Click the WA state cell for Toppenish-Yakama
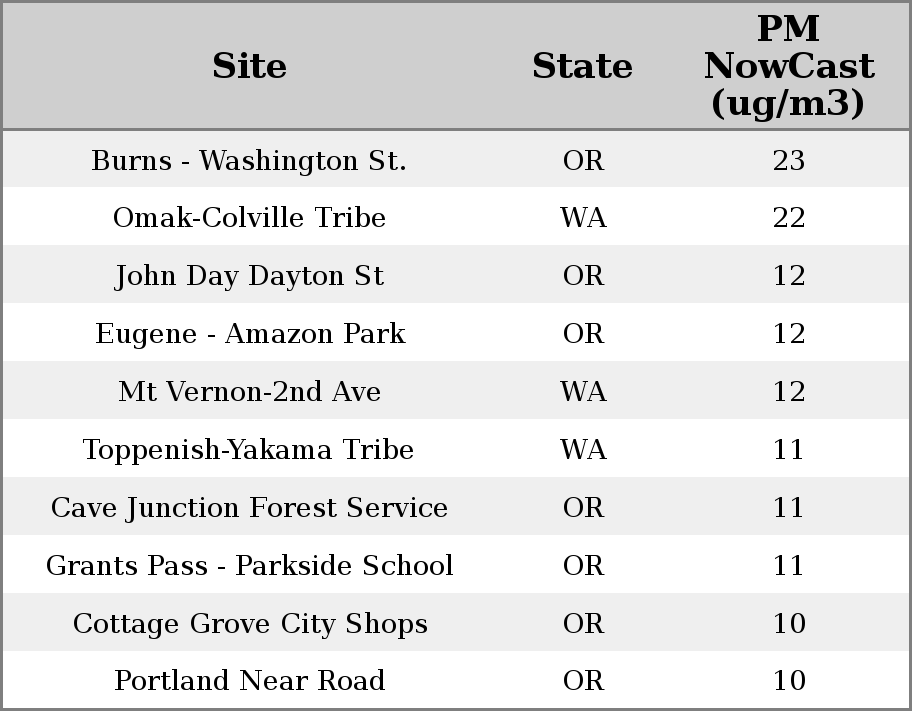The width and height of the screenshot is (912, 711). (x=583, y=450)
